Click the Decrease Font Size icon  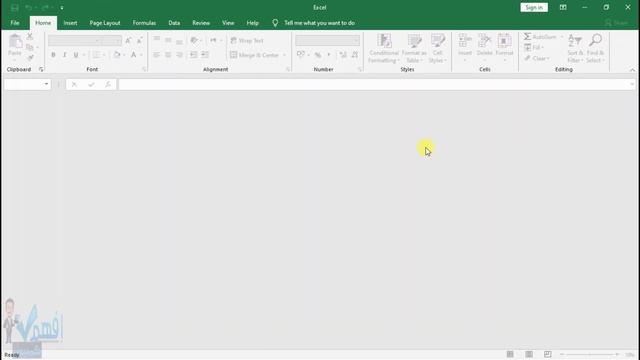tap(140, 40)
